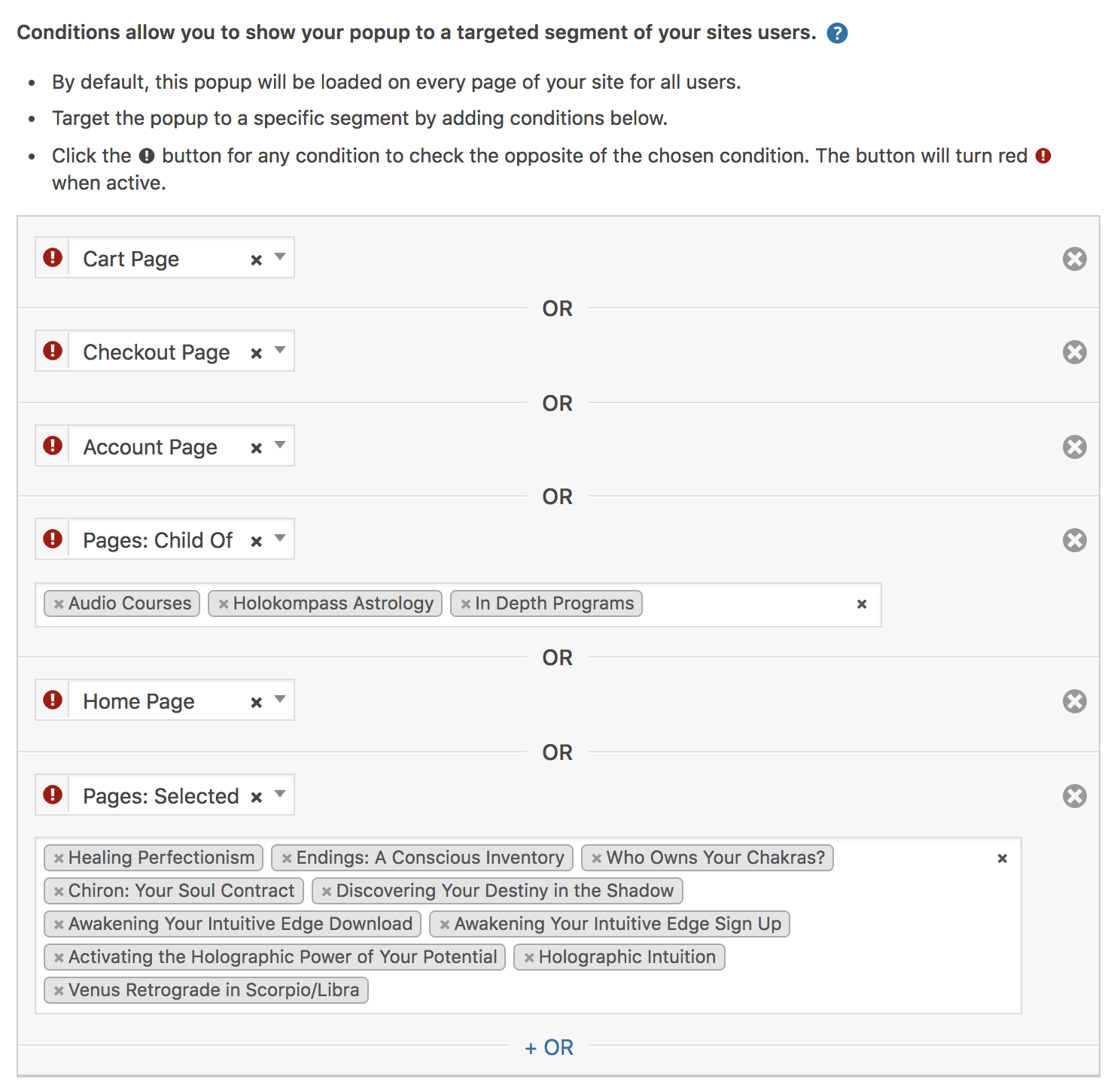Remove the Holokompass Astrology tag
1120x1088 pixels.
tap(224, 604)
